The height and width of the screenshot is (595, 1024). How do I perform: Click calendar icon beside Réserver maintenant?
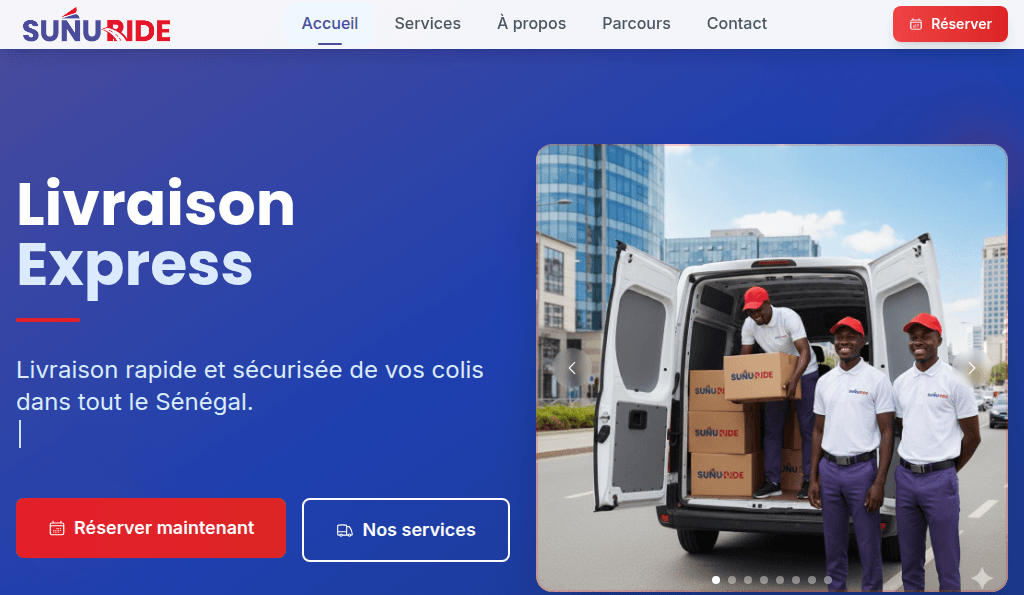[x=57, y=528]
